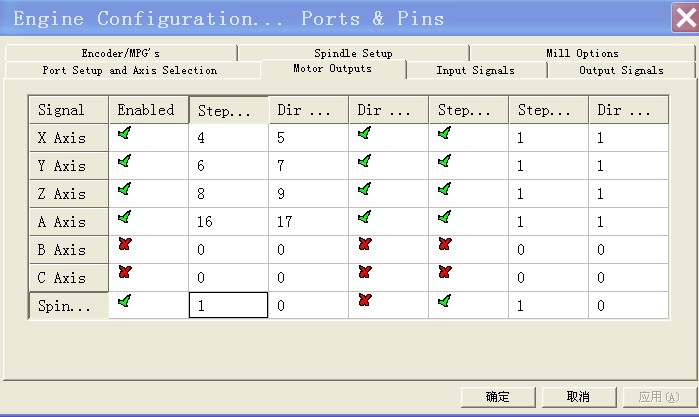Toggle C Axis Enabled red cross
This screenshot has height=417, width=699.
coord(124,272)
